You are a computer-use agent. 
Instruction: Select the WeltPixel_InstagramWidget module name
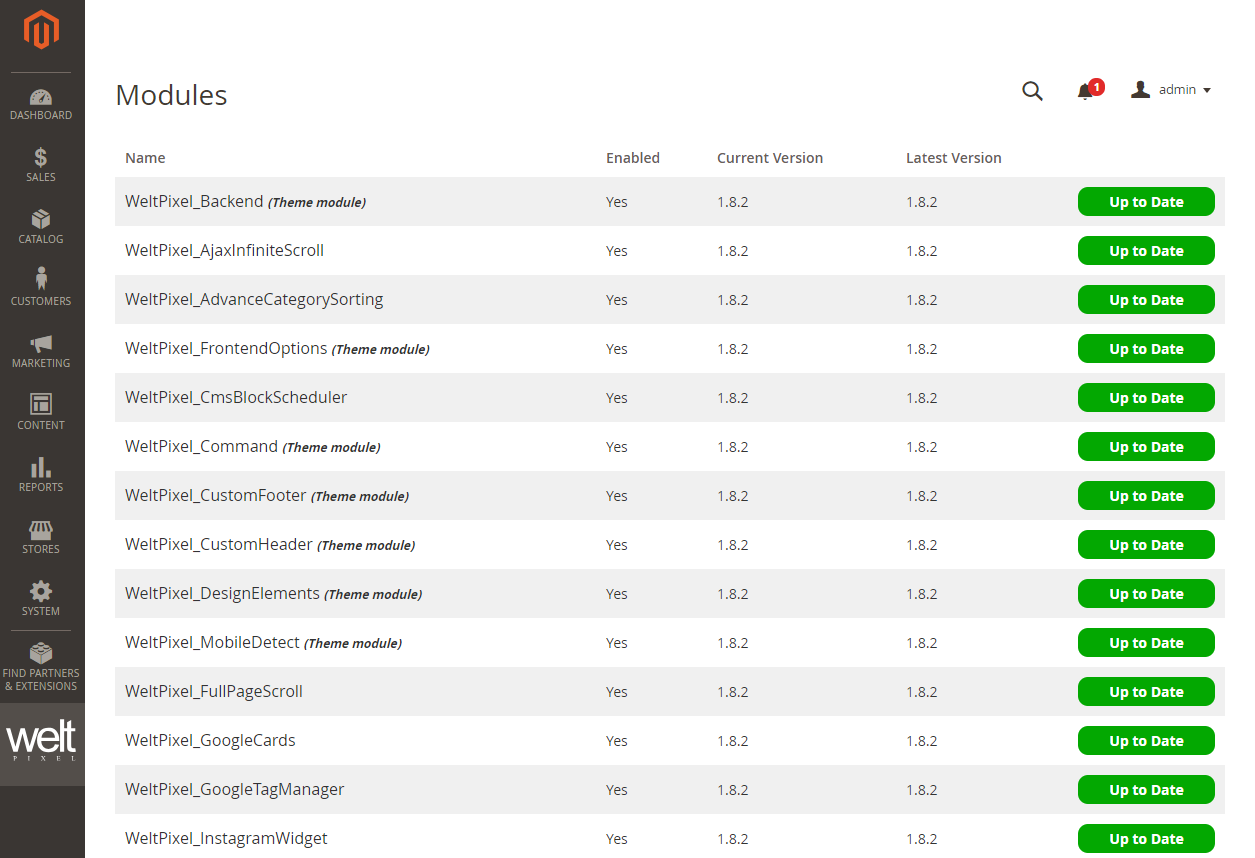tap(226, 838)
